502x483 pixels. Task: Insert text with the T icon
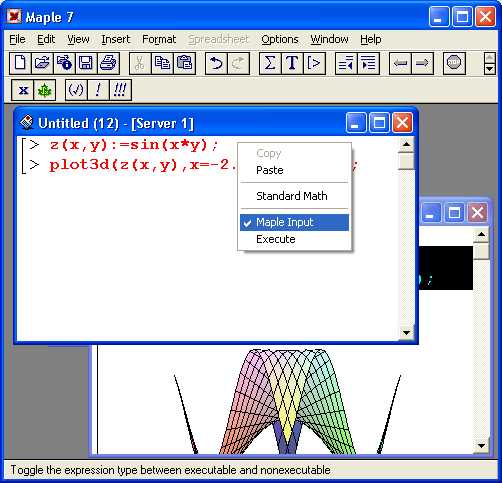coord(292,63)
